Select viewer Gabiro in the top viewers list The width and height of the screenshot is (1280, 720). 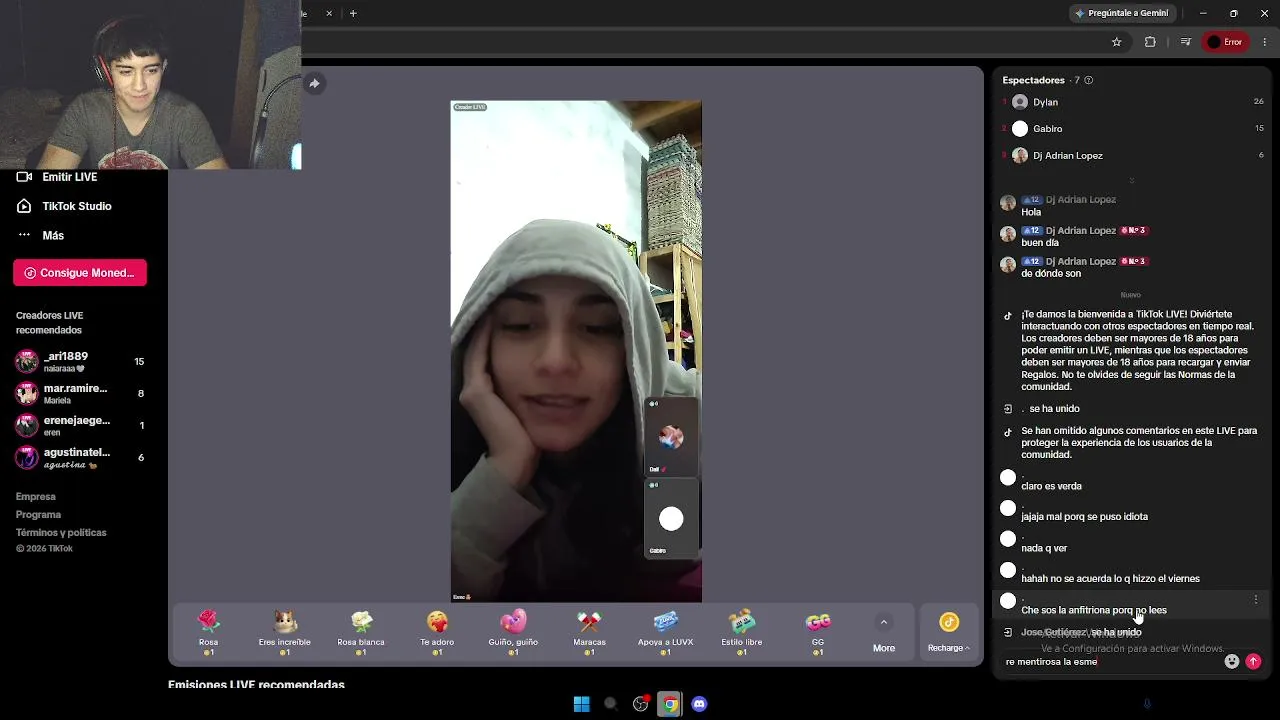(1132, 129)
